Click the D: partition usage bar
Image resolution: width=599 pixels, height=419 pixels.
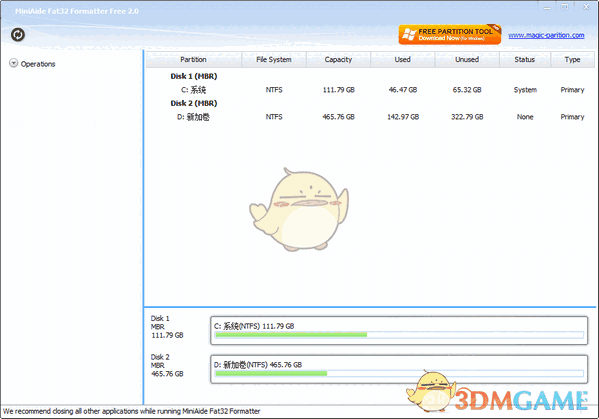(x=399, y=374)
